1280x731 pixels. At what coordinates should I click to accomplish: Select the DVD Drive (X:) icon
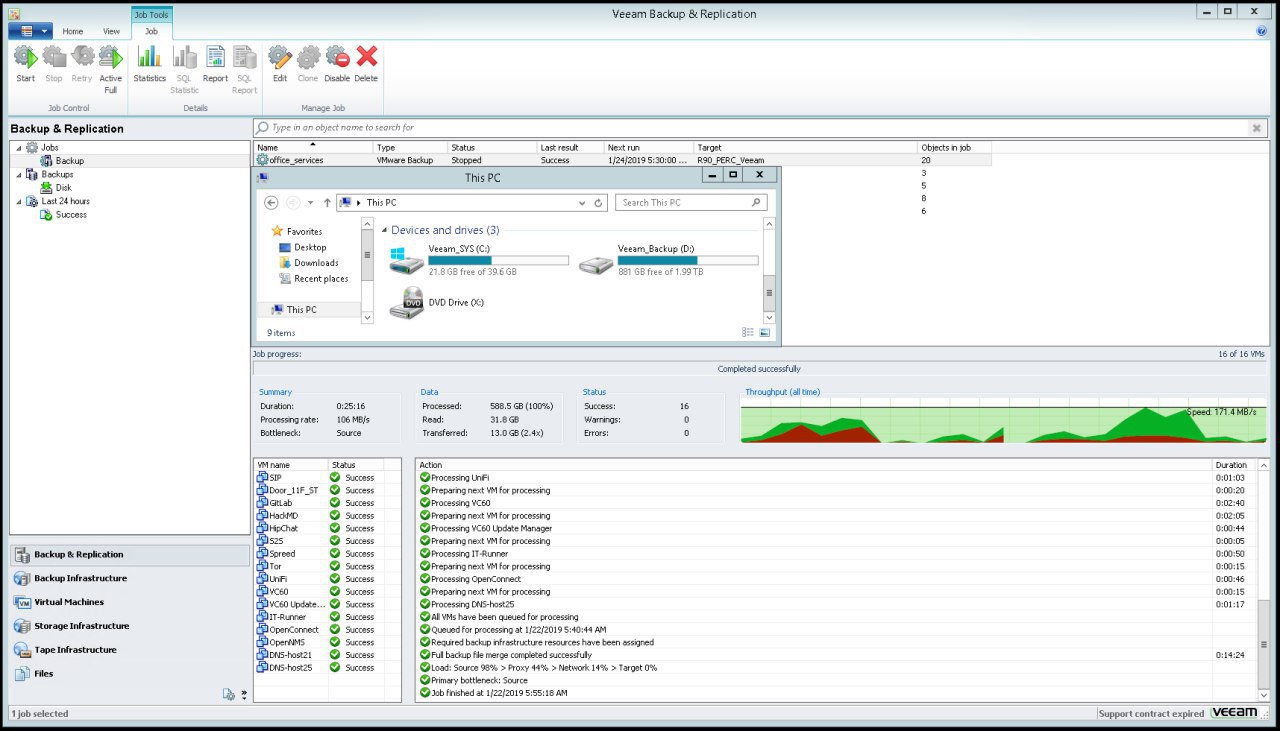pos(406,303)
